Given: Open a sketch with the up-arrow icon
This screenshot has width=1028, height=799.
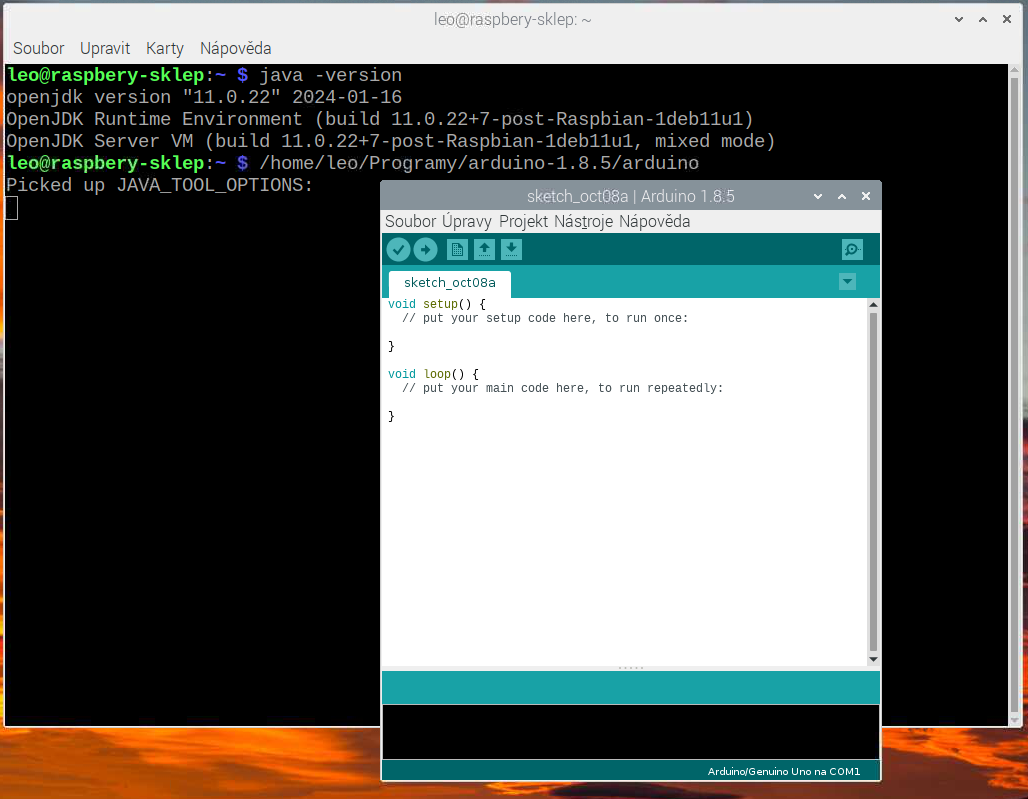Looking at the screenshot, I should click(x=484, y=250).
